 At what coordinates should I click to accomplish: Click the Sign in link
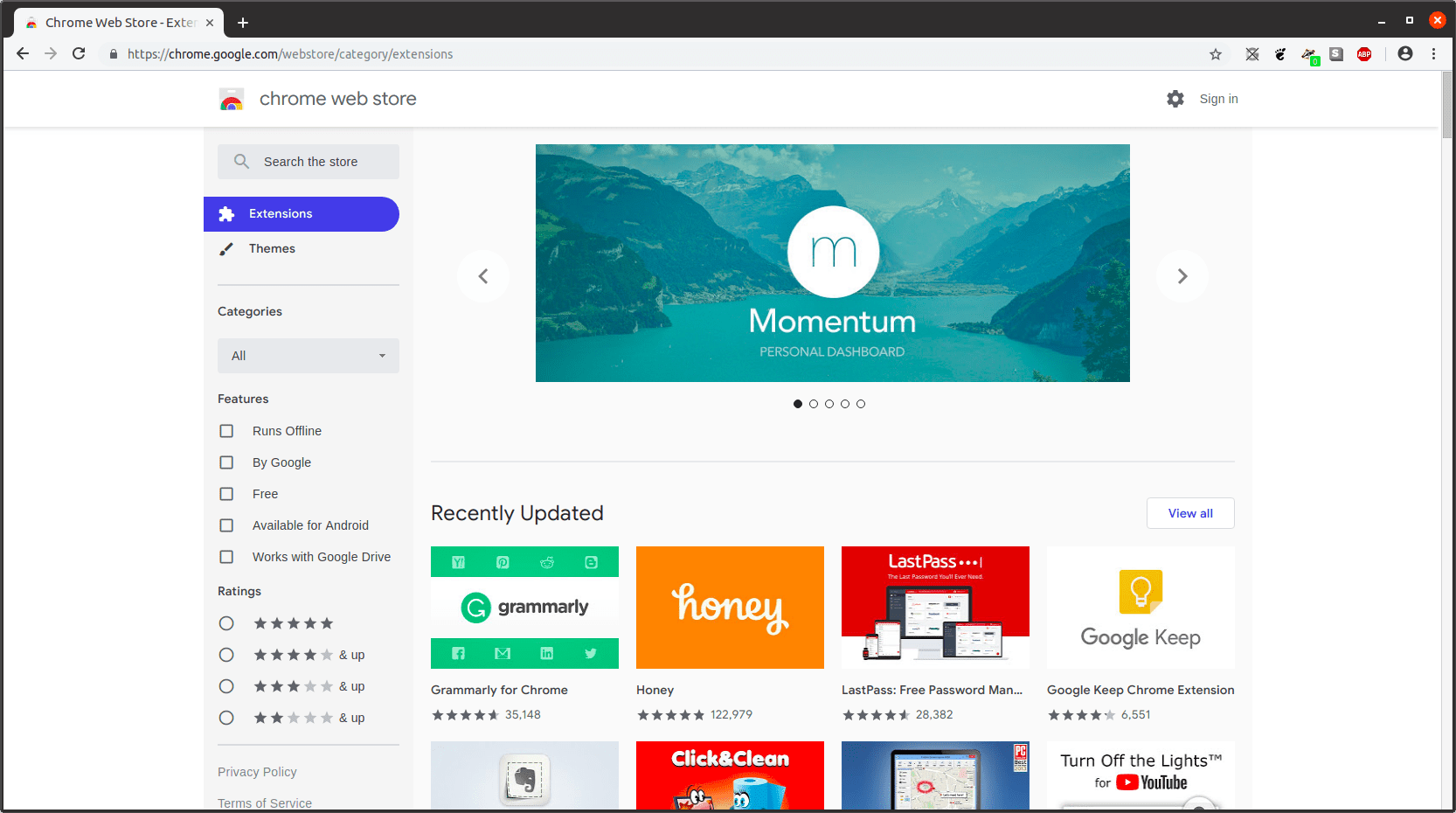coord(1218,99)
